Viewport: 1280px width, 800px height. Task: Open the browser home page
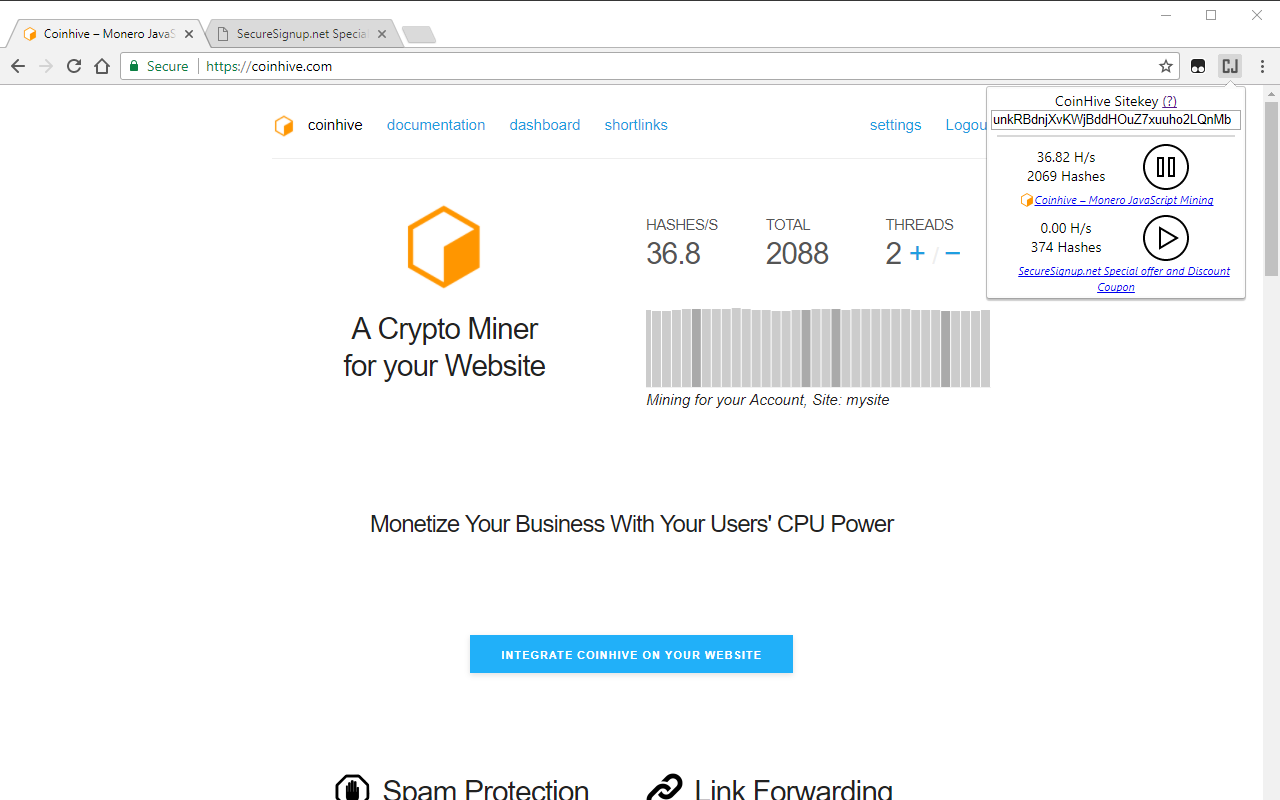coord(102,66)
